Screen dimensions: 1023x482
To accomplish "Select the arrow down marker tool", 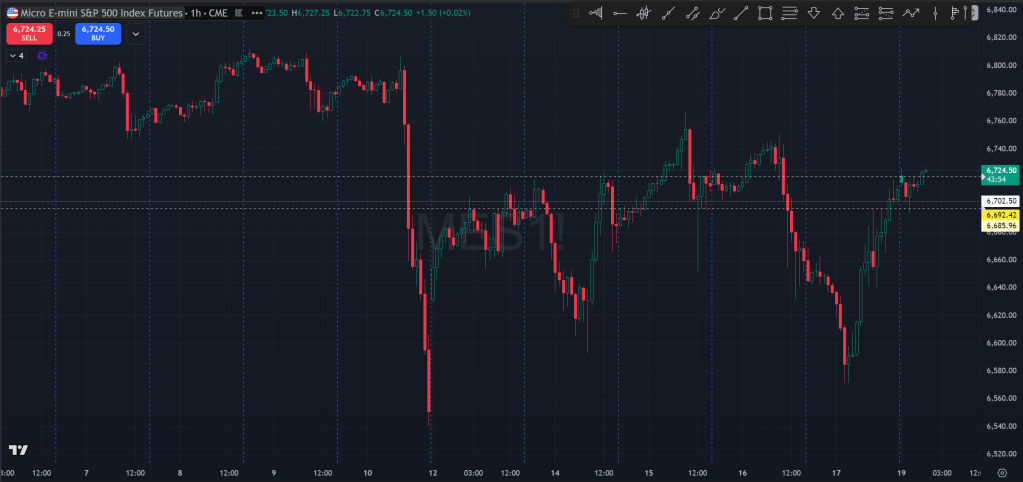I will pos(813,13).
